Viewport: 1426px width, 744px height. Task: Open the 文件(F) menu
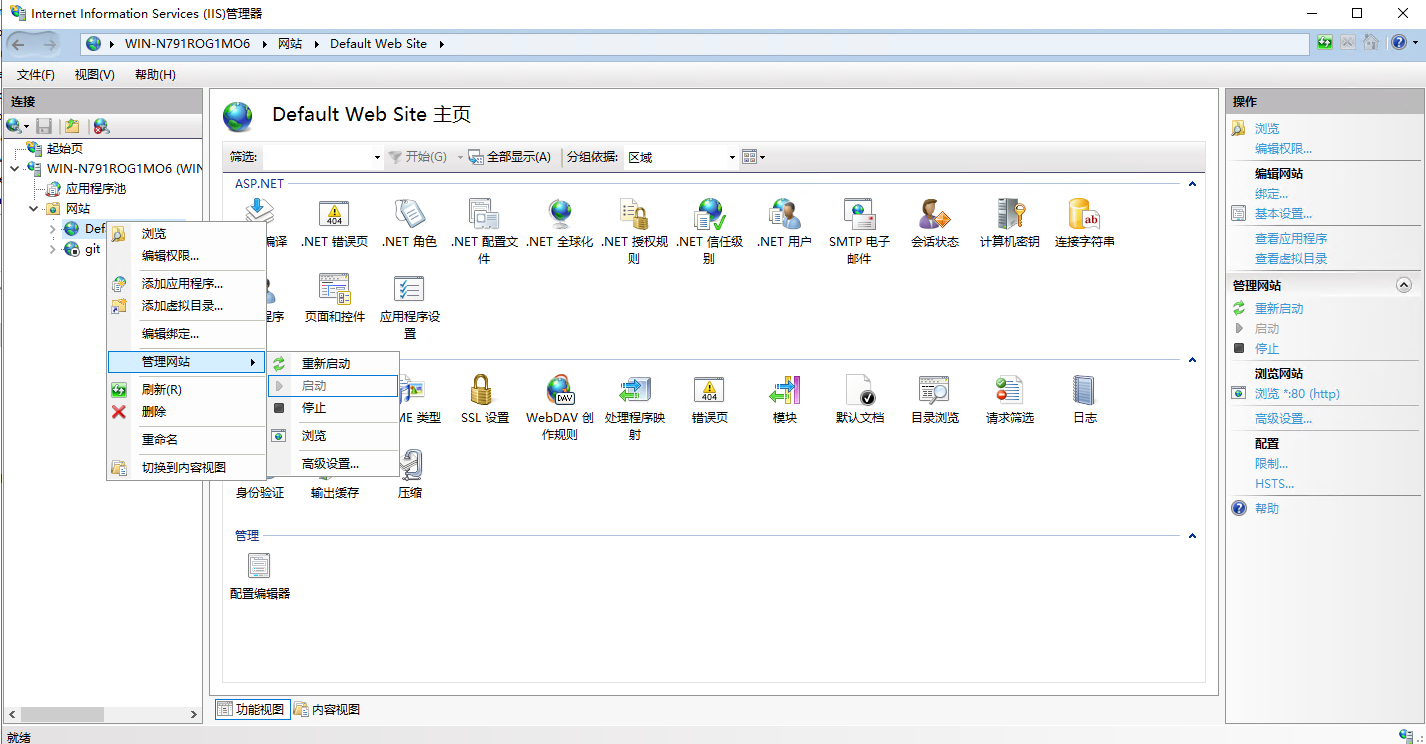click(x=35, y=74)
